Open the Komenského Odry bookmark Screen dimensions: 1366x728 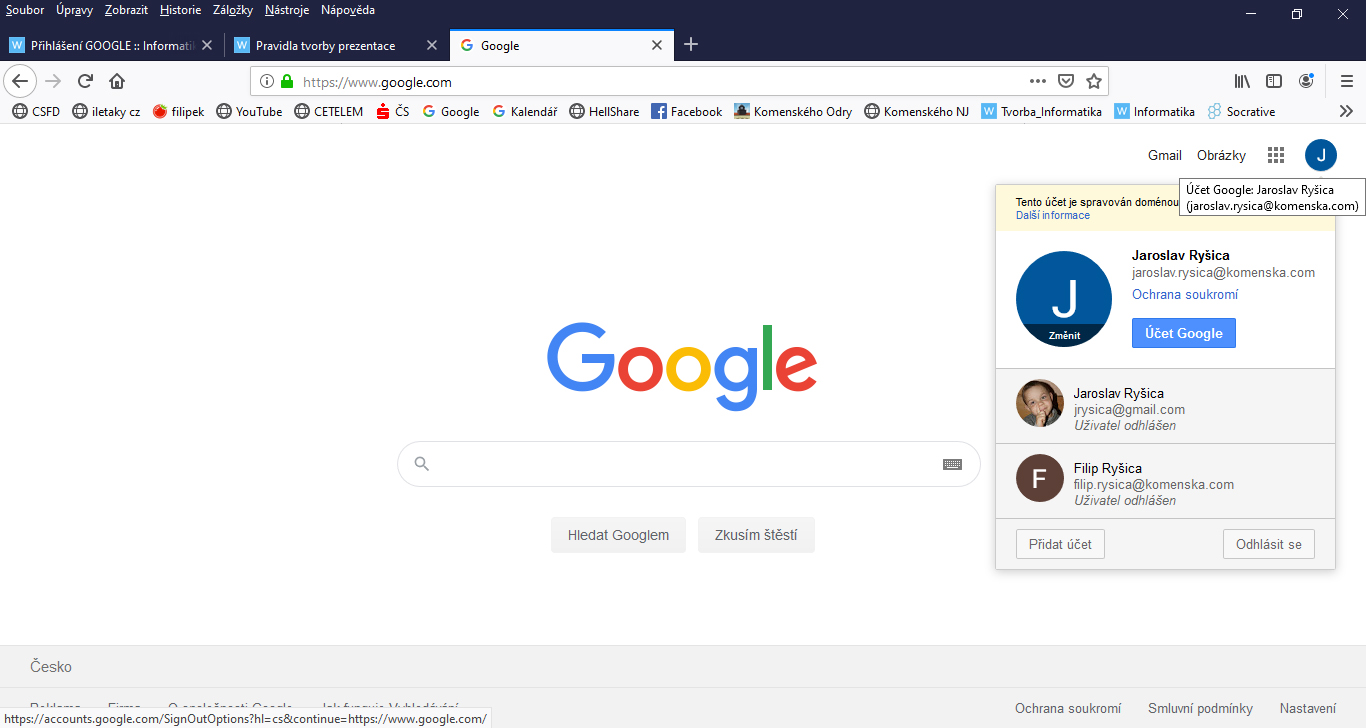coord(793,112)
